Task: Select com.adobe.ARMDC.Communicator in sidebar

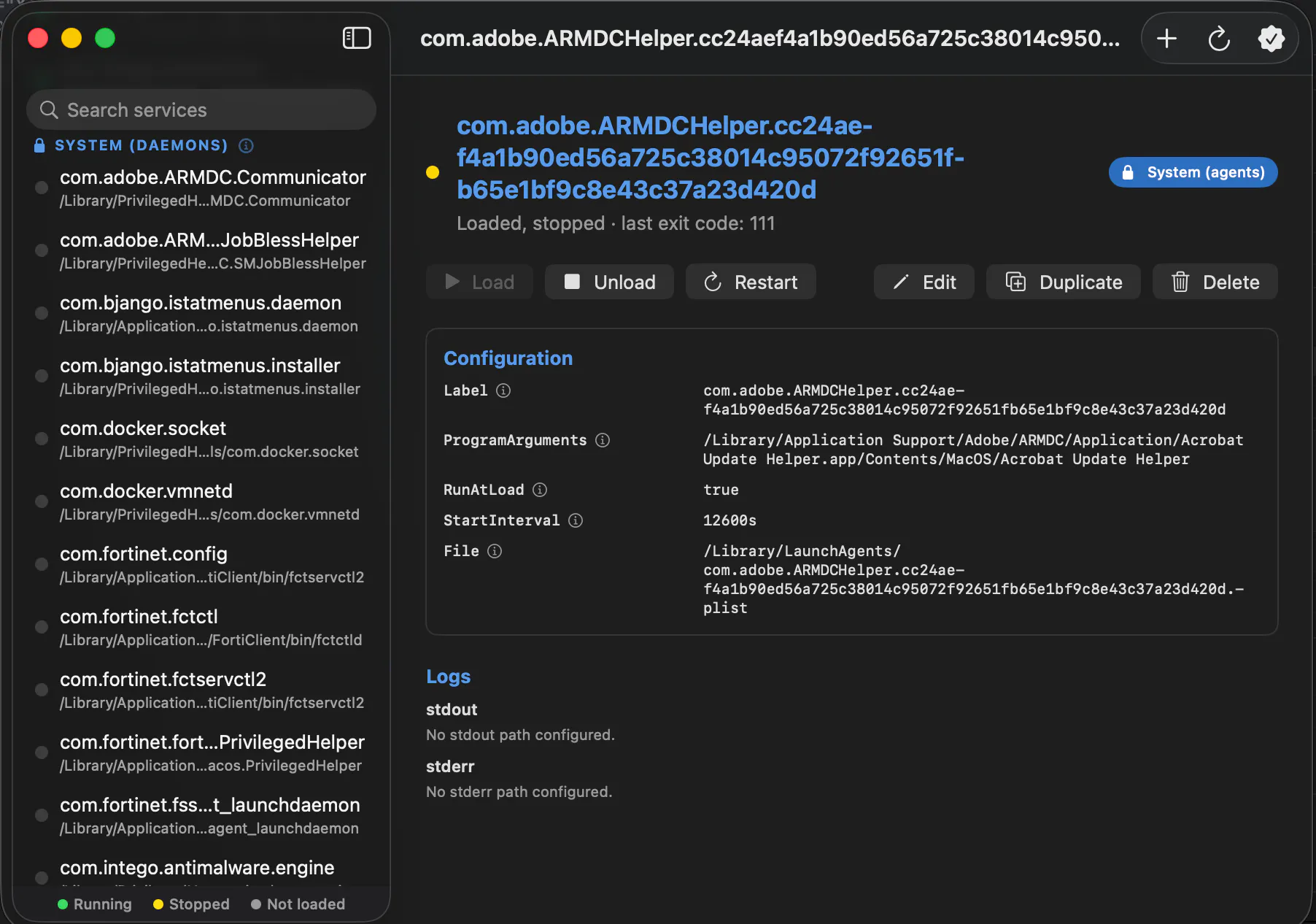Action: point(201,188)
